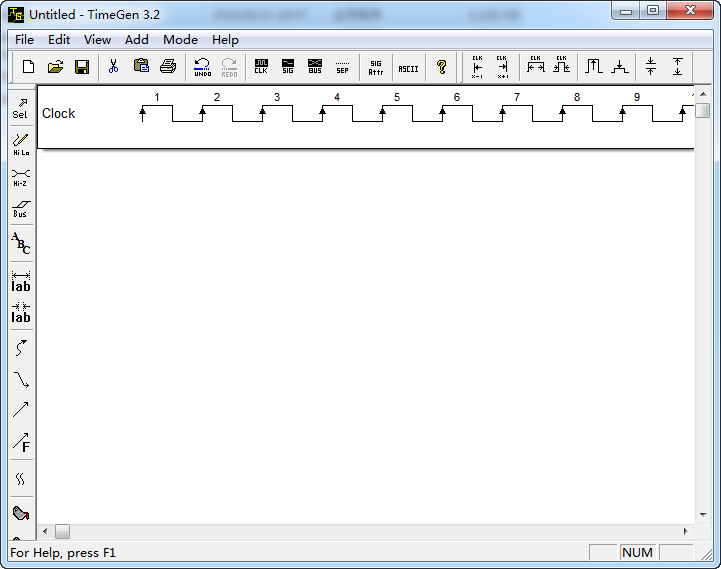Click the rising edge up-arrow waveform icon
This screenshot has height=569, width=721.
coord(594,67)
